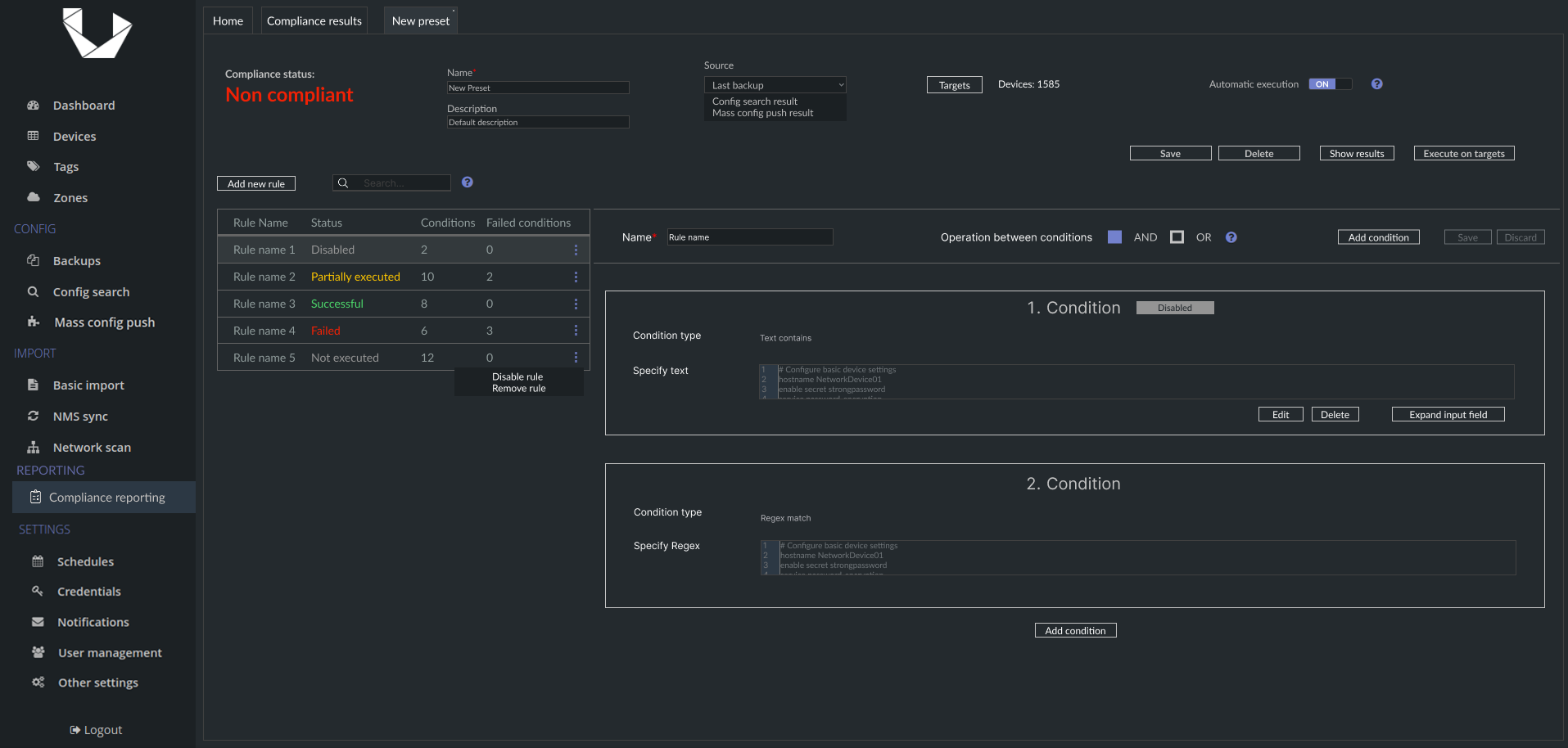Image resolution: width=1568 pixels, height=748 pixels.
Task: Click Add condition button below Condition 2
Action: (x=1076, y=631)
